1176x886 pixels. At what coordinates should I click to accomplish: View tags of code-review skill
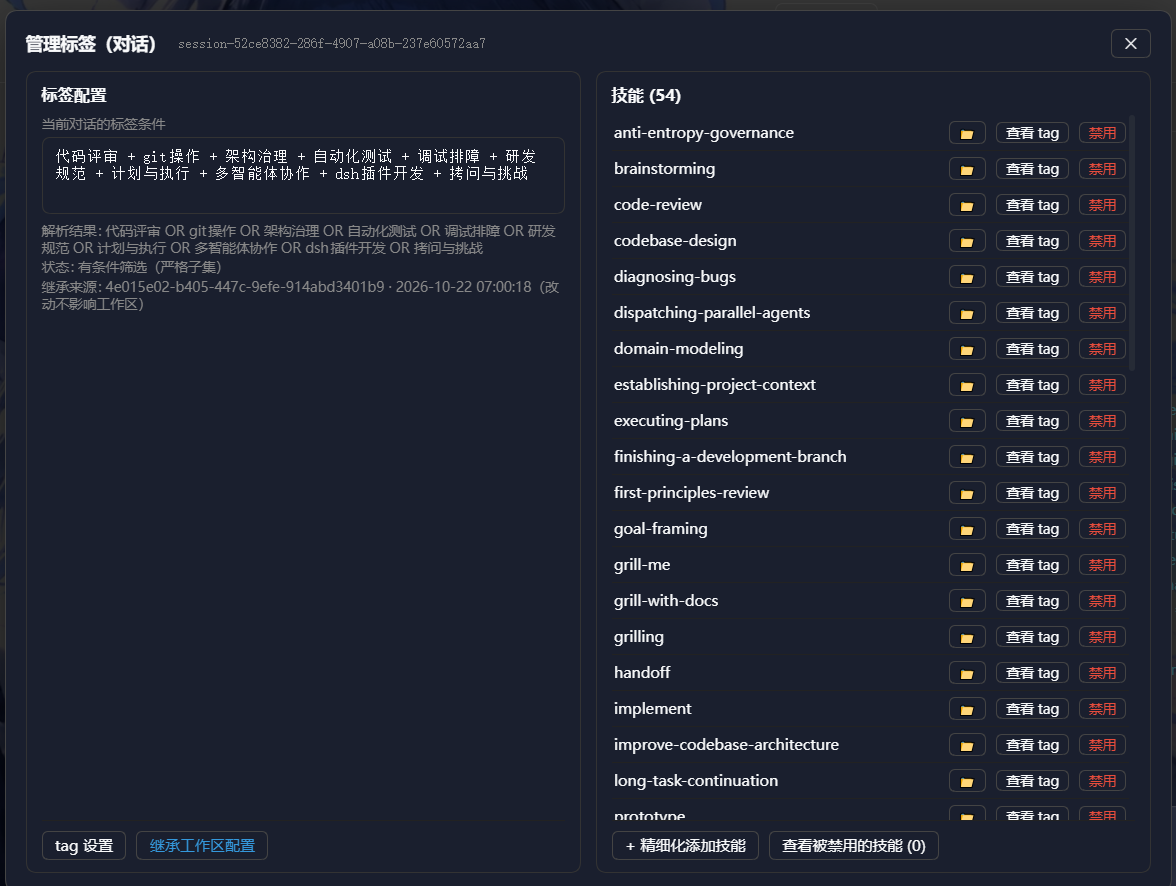pyautogui.click(x=1032, y=206)
